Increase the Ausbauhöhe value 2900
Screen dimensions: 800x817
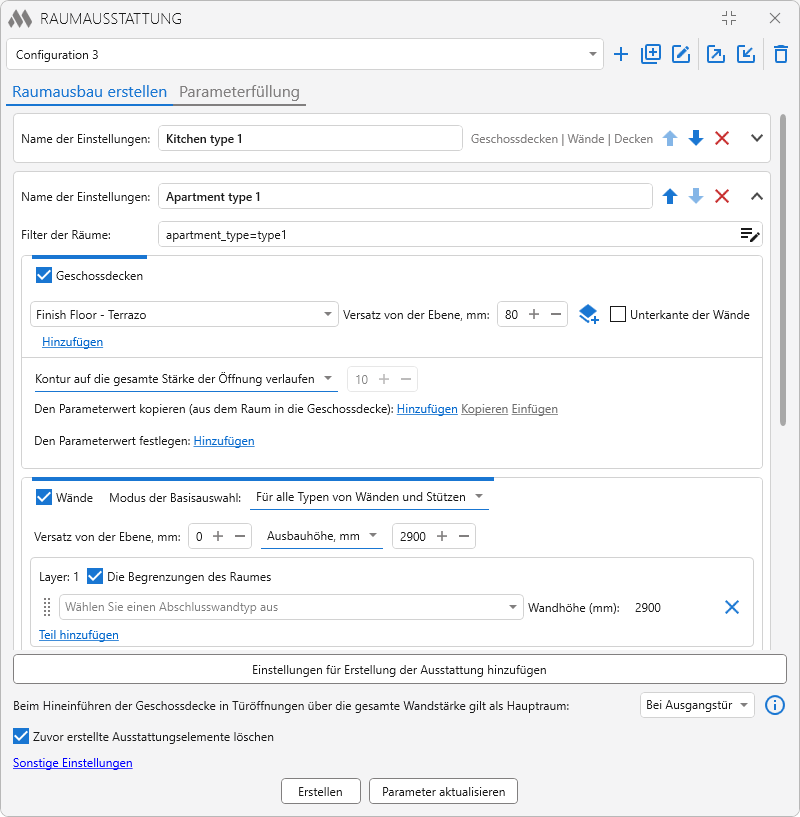[442, 536]
